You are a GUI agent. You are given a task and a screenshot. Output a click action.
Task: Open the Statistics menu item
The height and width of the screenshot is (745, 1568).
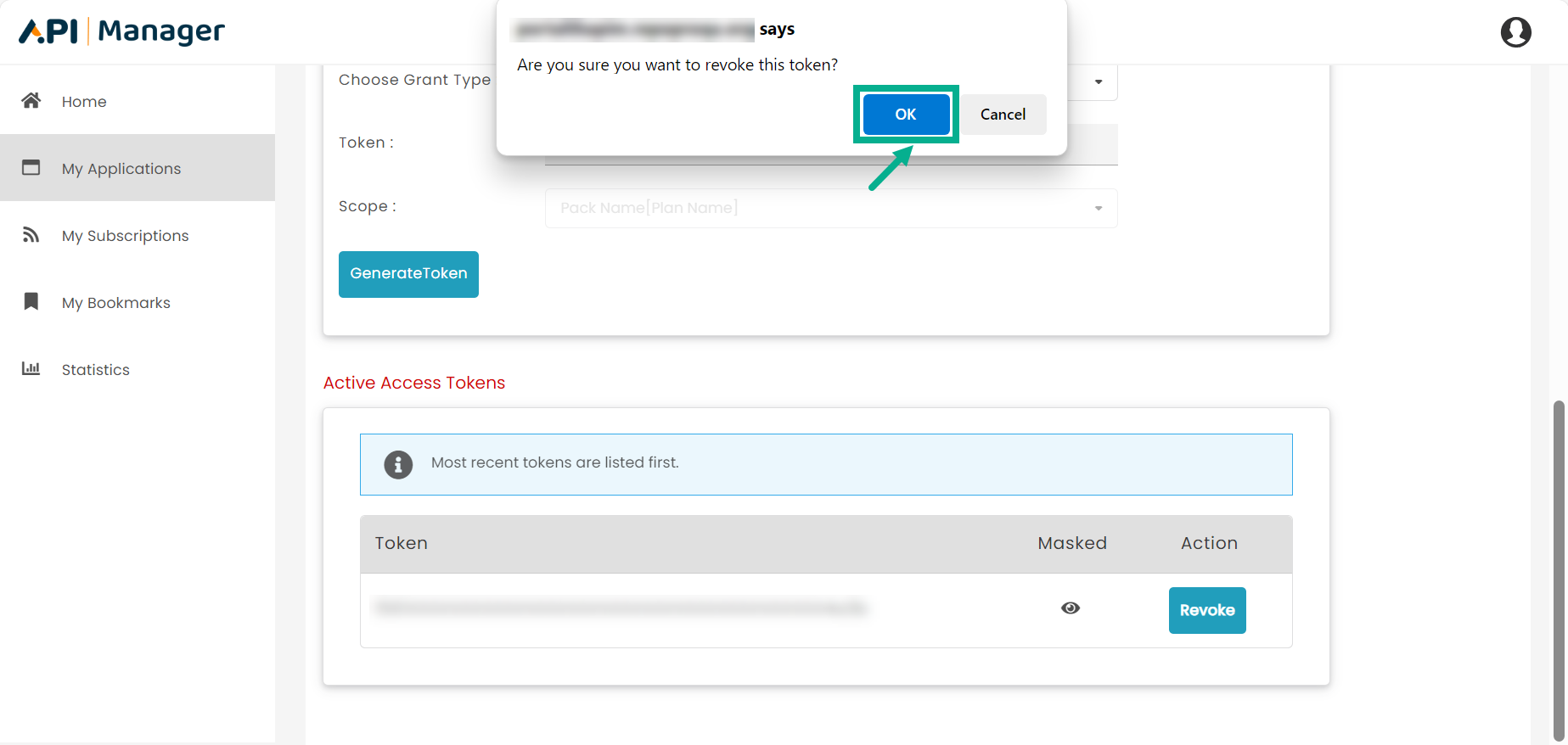(95, 370)
